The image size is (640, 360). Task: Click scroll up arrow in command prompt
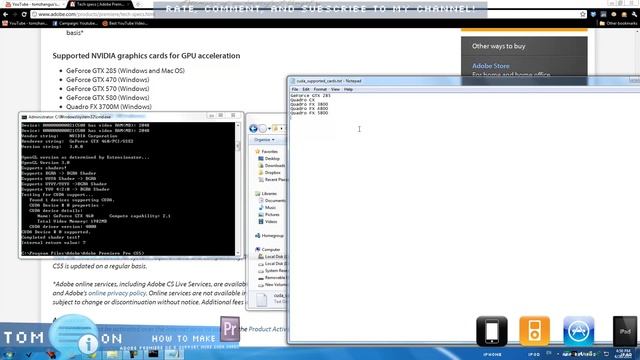point(238,125)
